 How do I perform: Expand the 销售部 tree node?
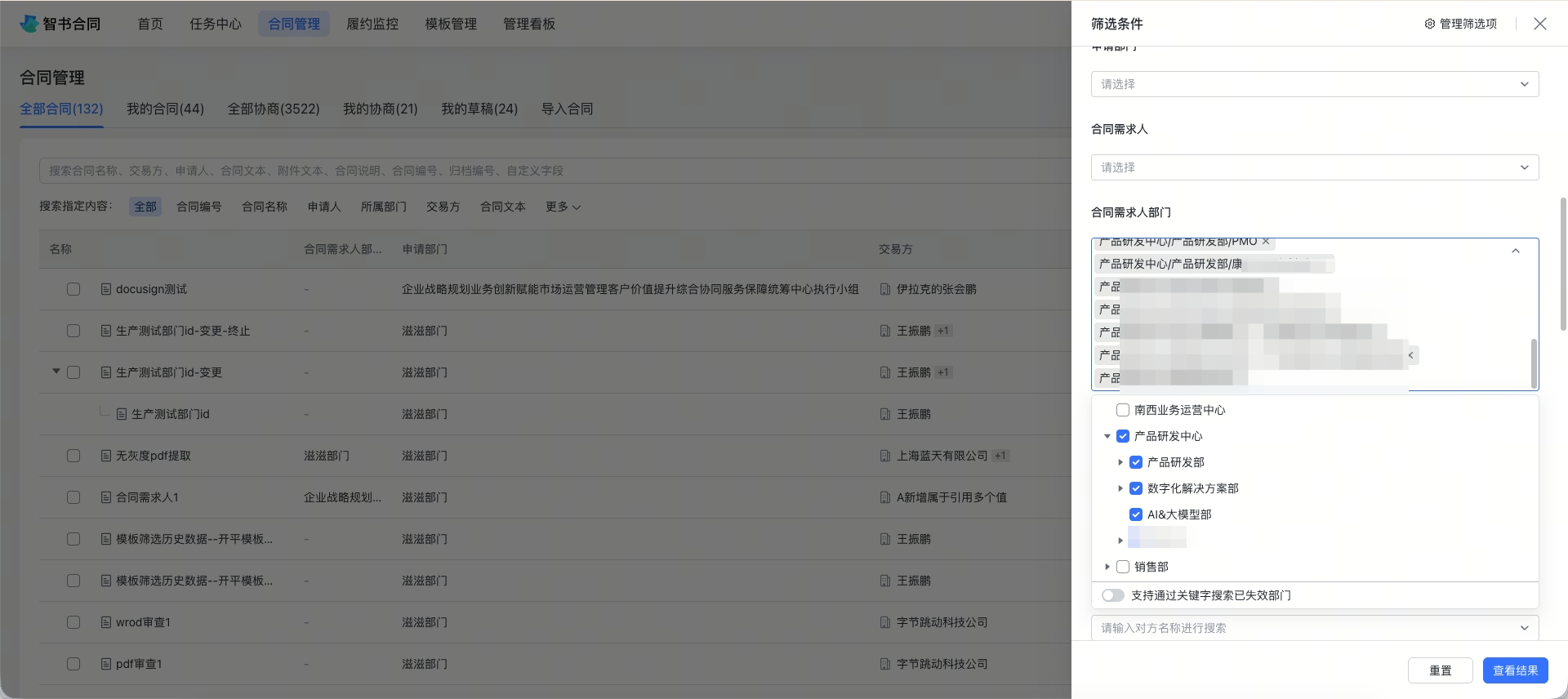(x=1107, y=567)
